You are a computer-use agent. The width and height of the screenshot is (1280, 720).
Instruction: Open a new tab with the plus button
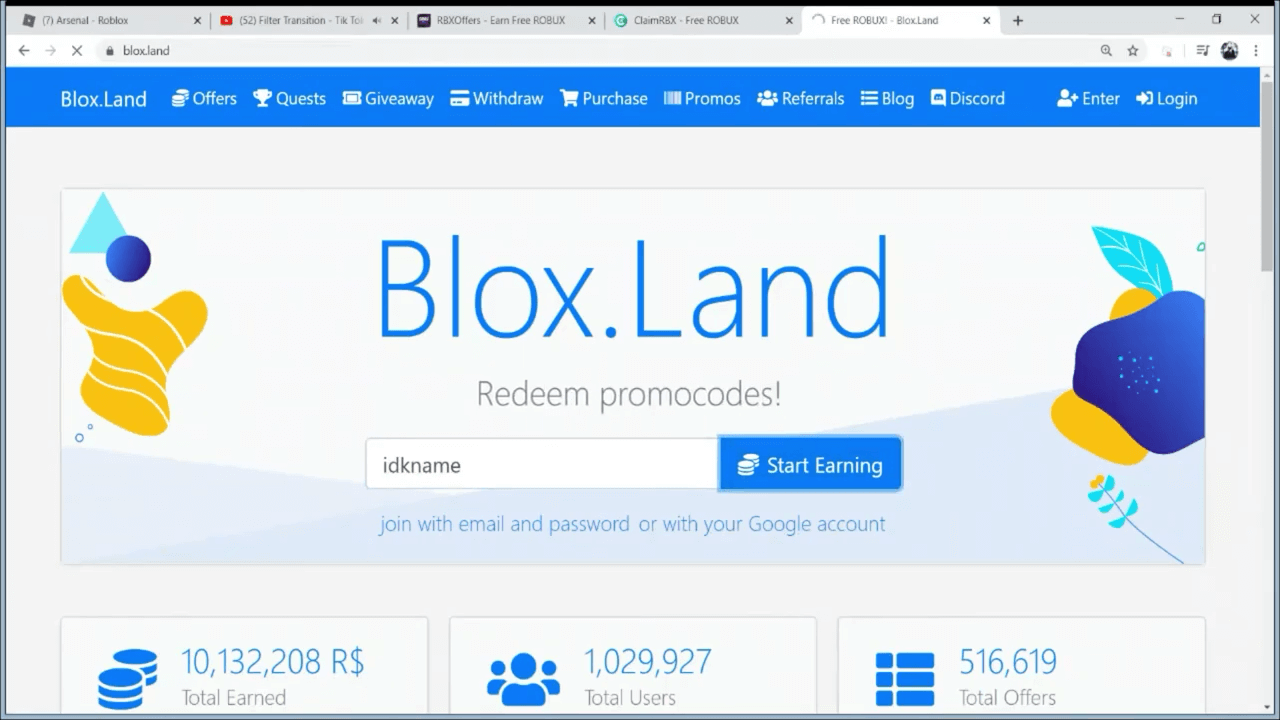coord(1018,20)
